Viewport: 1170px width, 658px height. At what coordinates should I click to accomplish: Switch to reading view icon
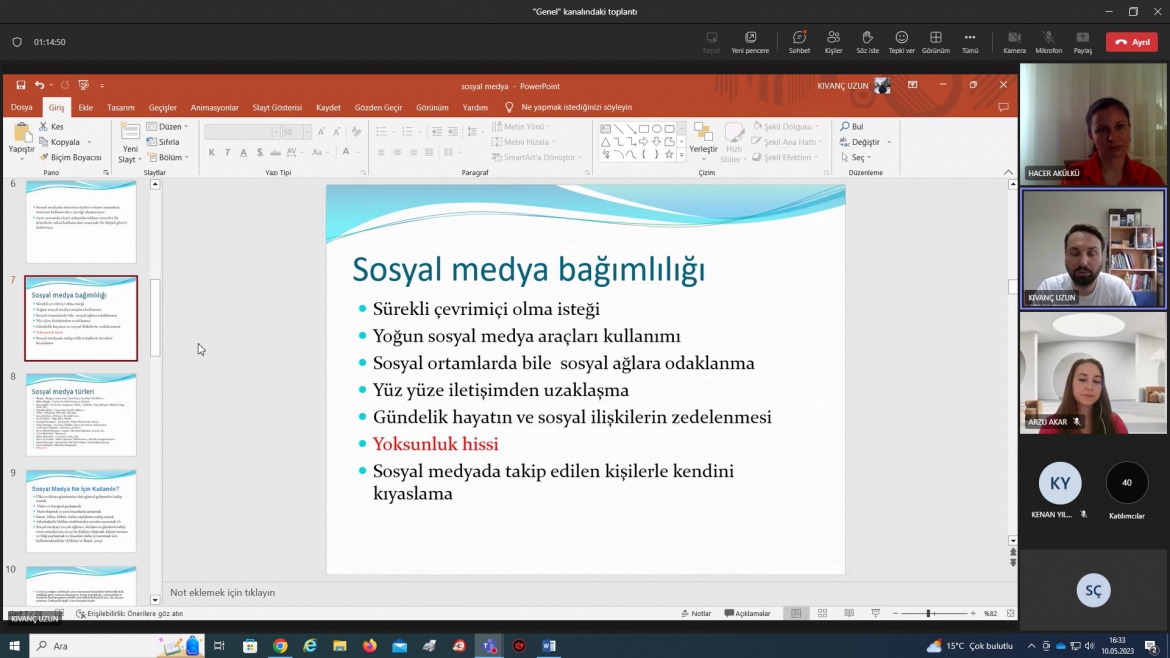(849, 613)
